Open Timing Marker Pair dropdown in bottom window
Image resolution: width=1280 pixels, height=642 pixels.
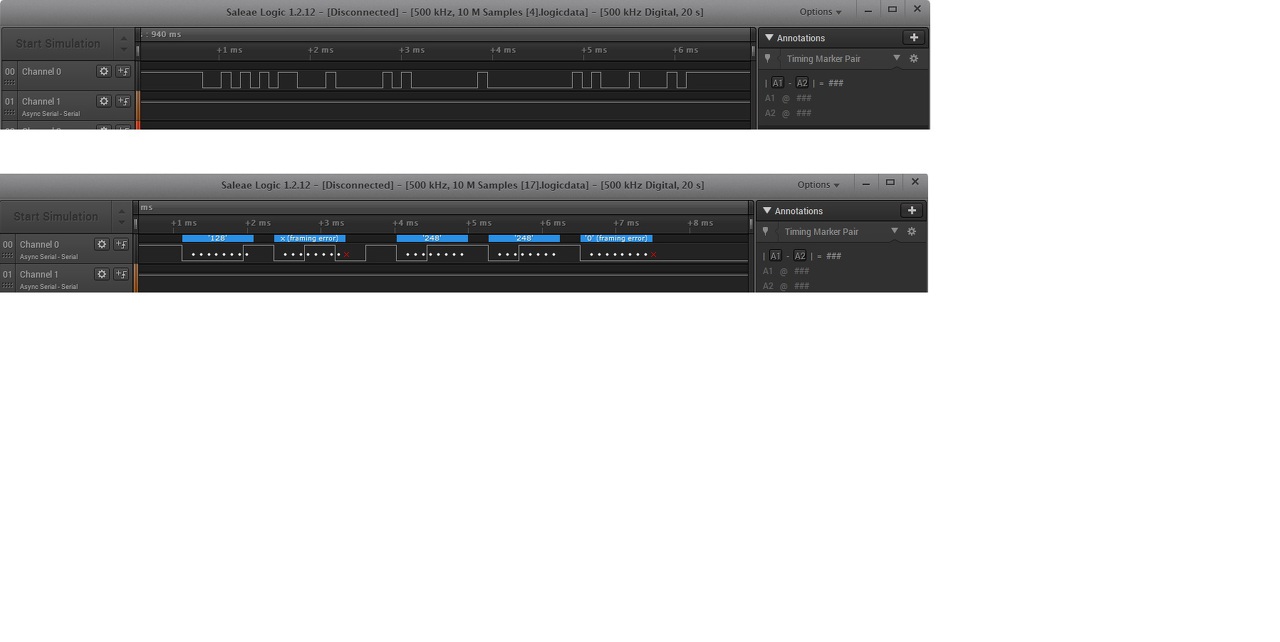894,231
